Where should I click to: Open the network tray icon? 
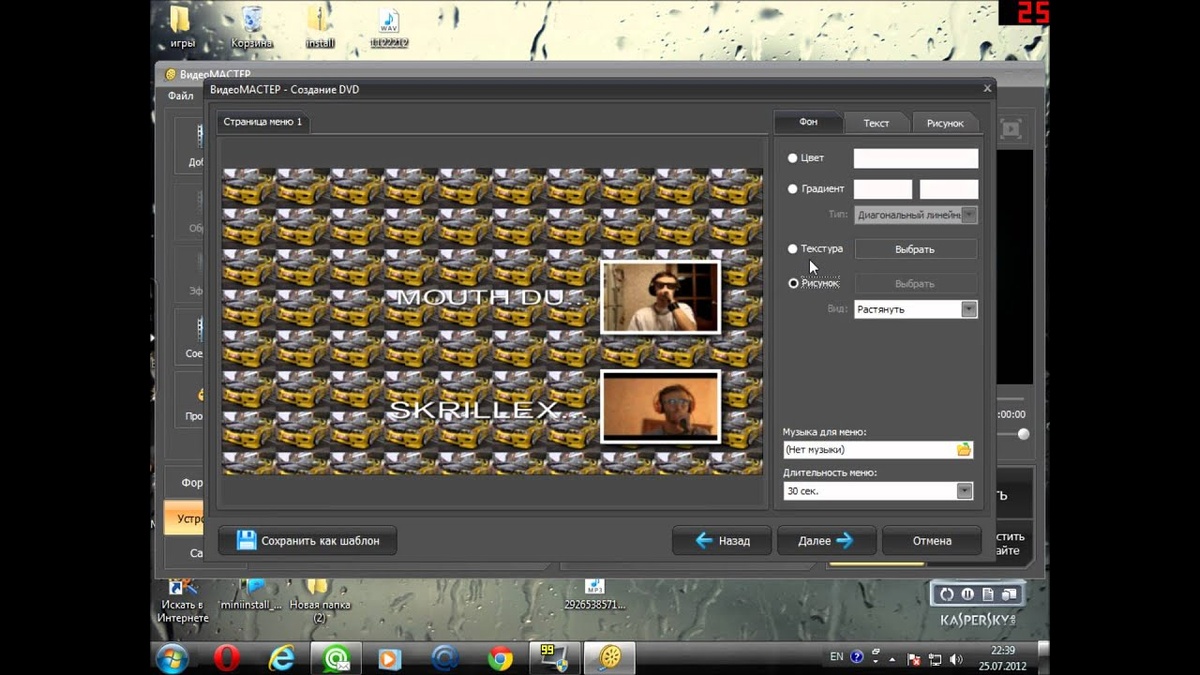coord(933,658)
